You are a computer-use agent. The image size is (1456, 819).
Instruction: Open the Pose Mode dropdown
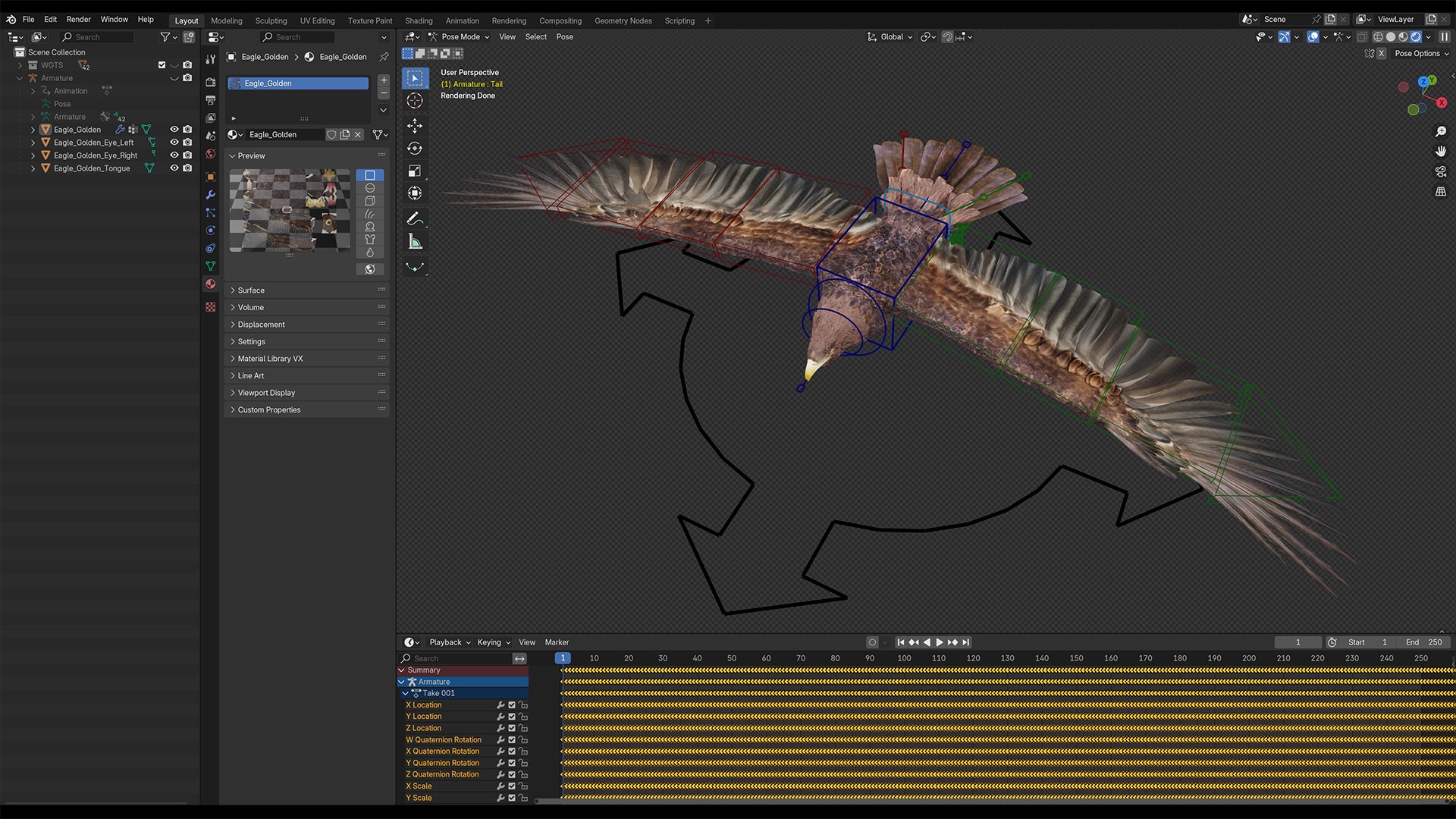pos(459,36)
